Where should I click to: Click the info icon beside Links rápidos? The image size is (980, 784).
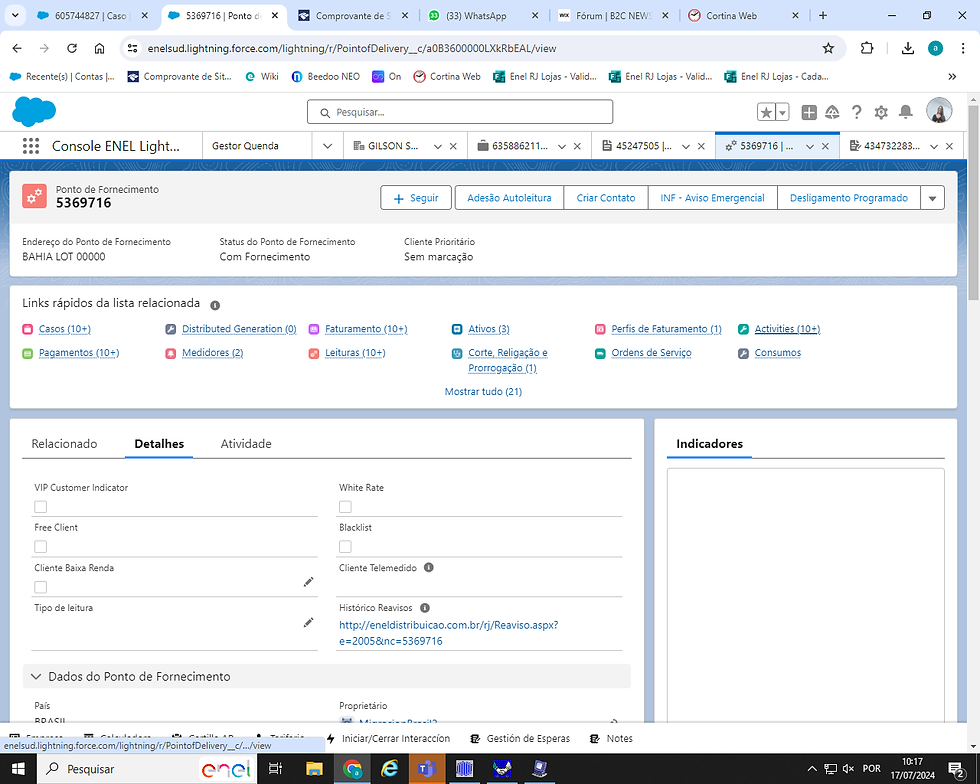pyautogui.click(x=215, y=305)
